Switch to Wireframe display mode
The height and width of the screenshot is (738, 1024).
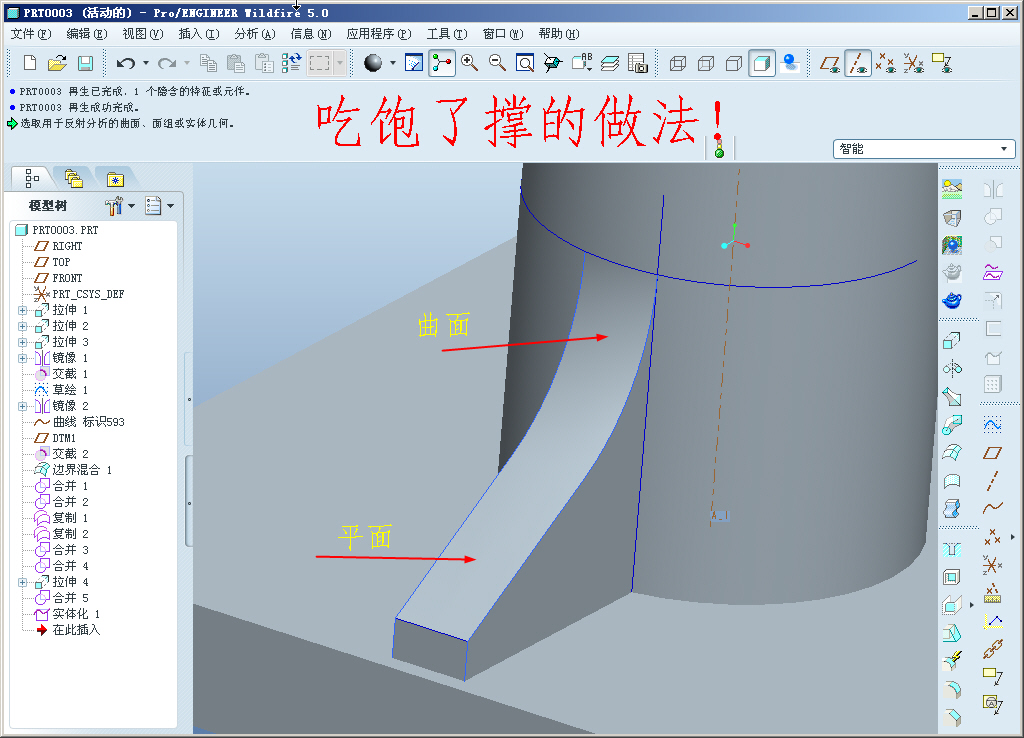coord(678,63)
